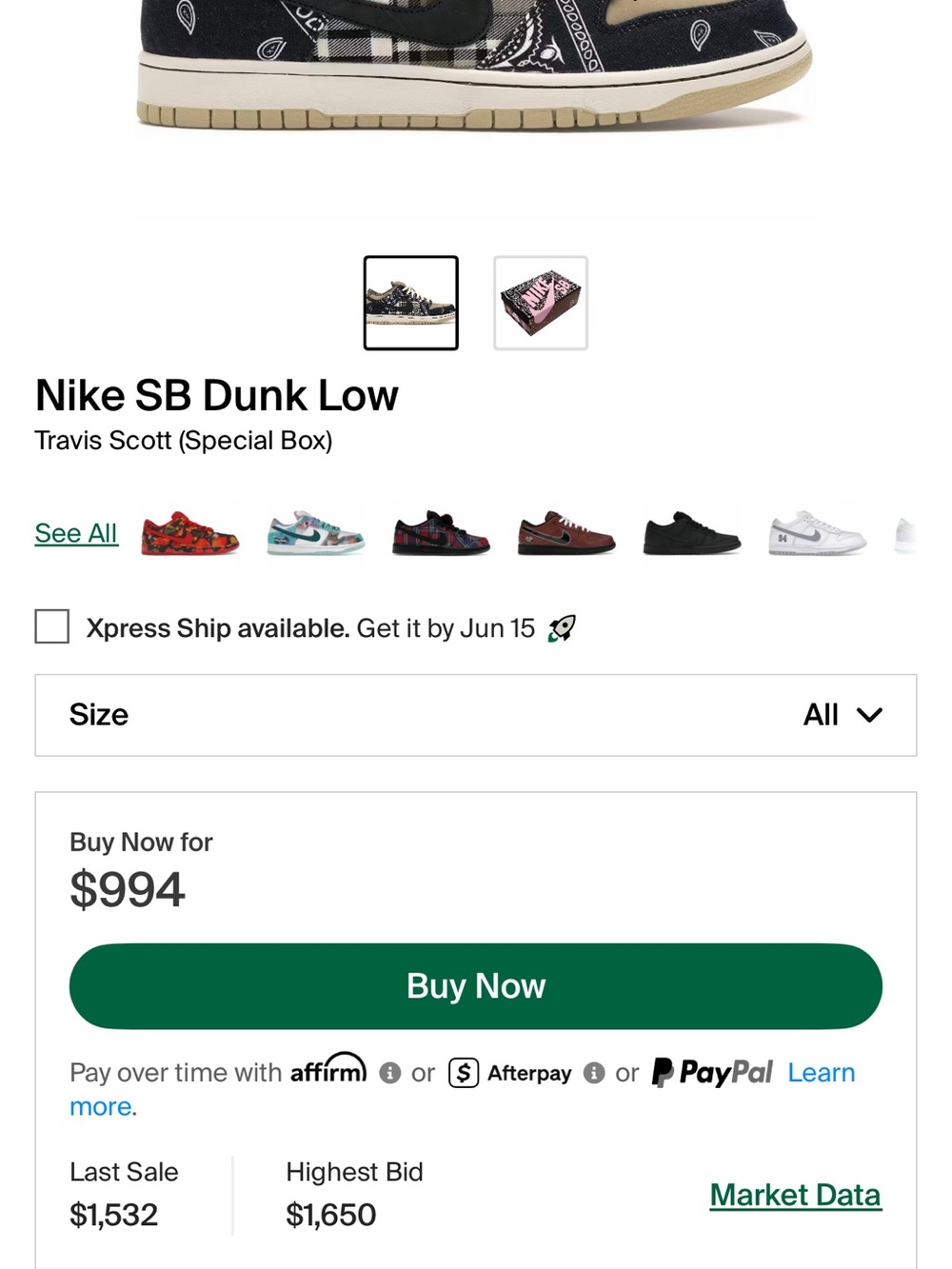
Task: Click the Xpress Ship rocket icon
Action: pyautogui.click(x=562, y=628)
